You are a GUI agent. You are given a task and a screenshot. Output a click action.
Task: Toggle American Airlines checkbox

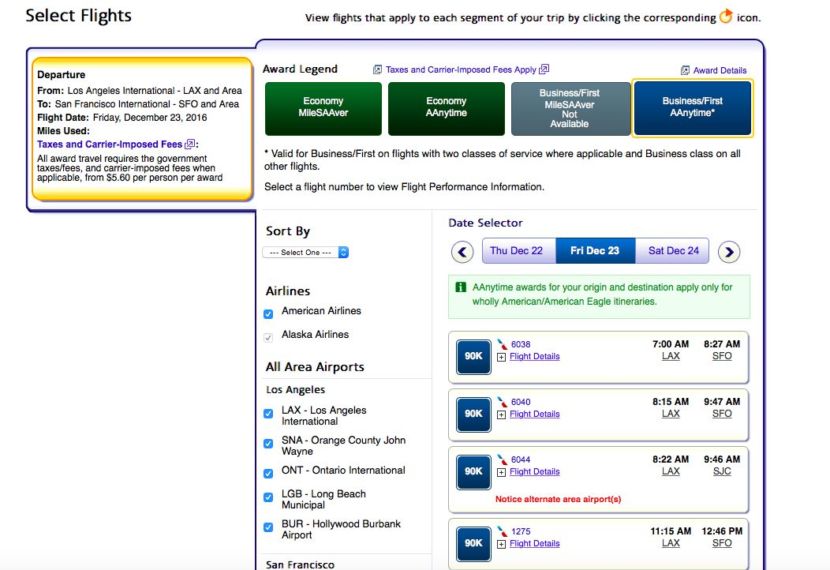tap(268, 314)
